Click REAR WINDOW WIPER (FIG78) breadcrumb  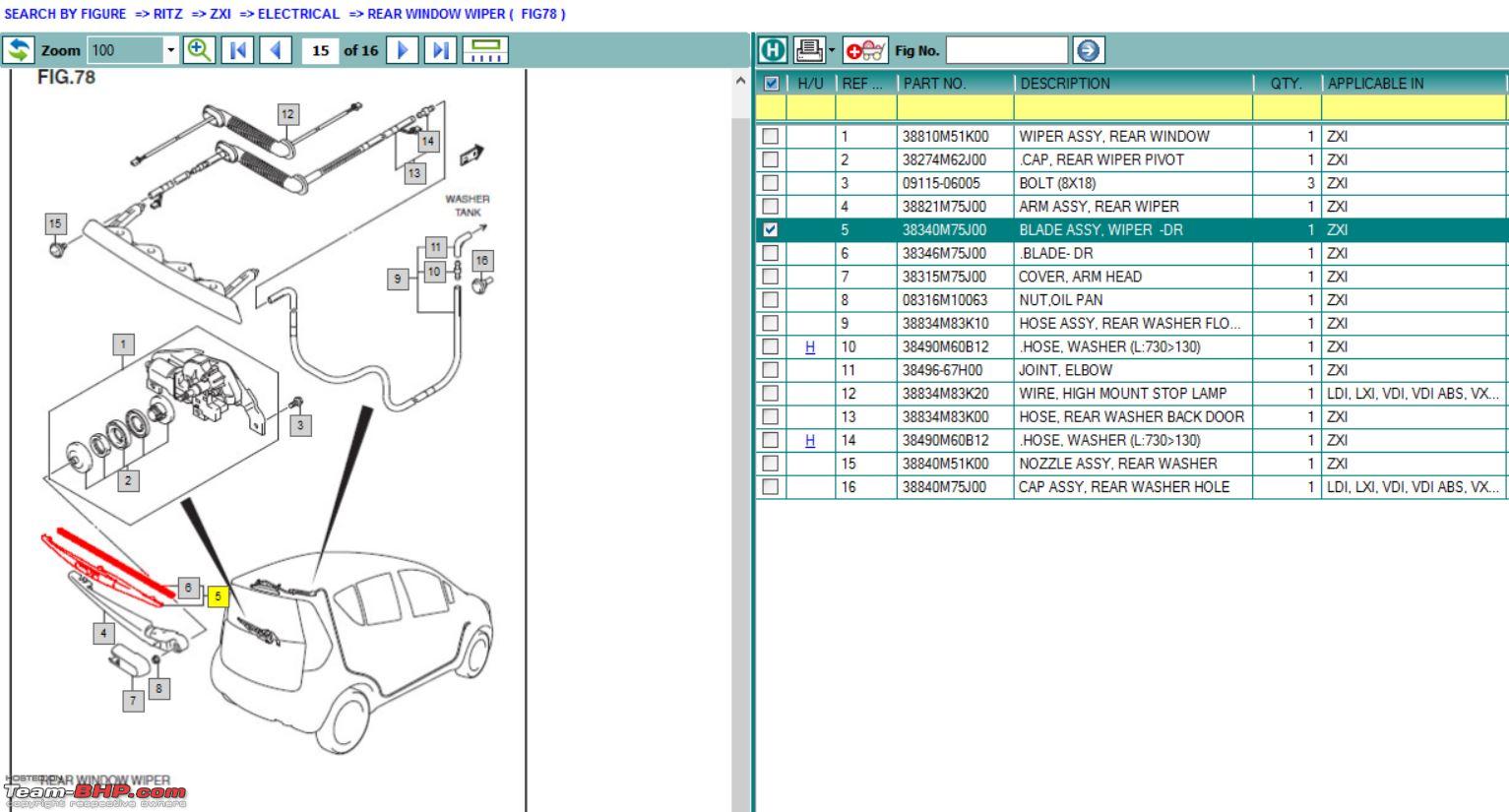pyautogui.click(x=466, y=14)
